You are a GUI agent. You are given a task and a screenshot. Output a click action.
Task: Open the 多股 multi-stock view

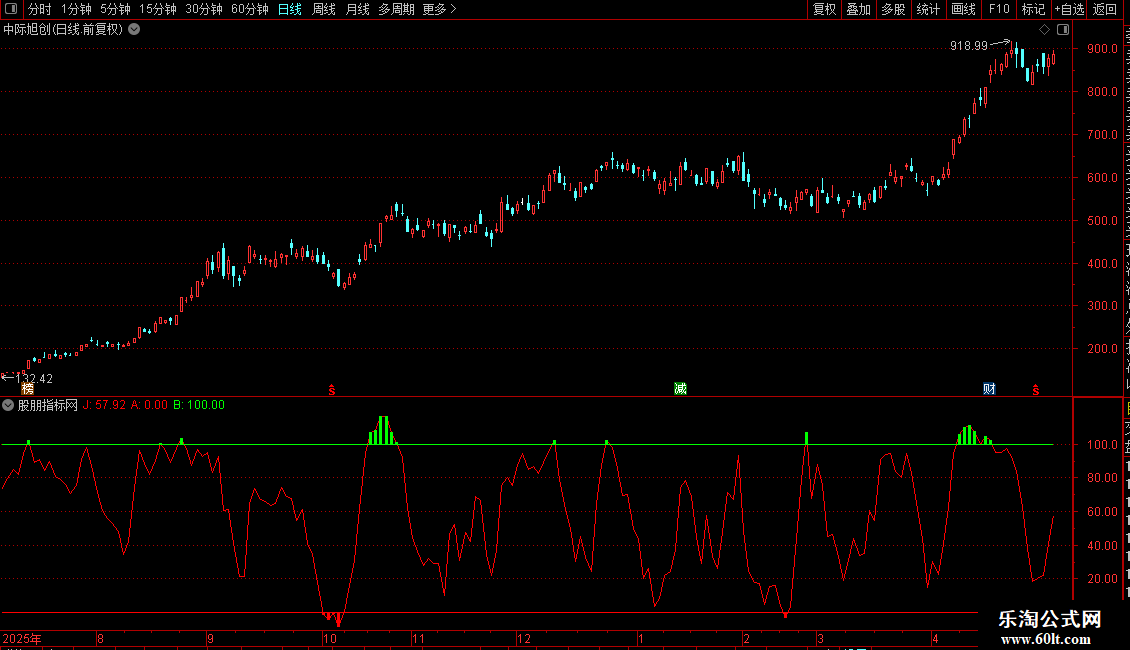[x=893, y=9]
